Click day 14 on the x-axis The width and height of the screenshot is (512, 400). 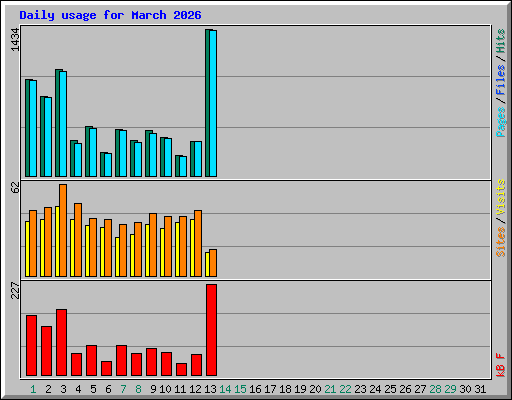[x=225, y=389]
